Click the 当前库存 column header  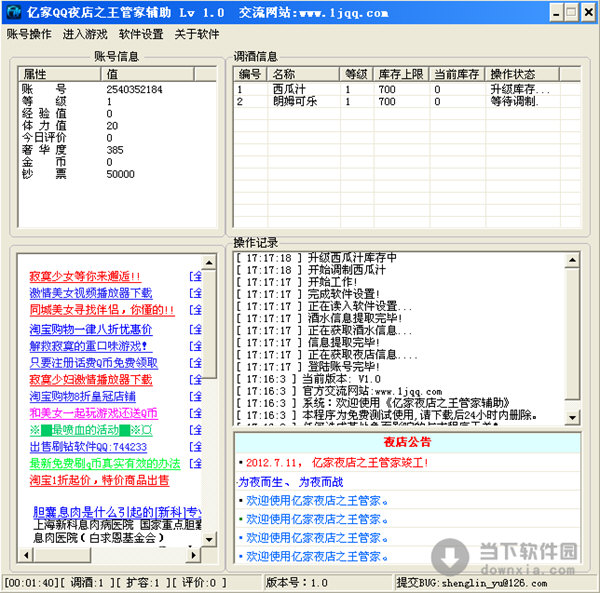click(x=457, y=74)
